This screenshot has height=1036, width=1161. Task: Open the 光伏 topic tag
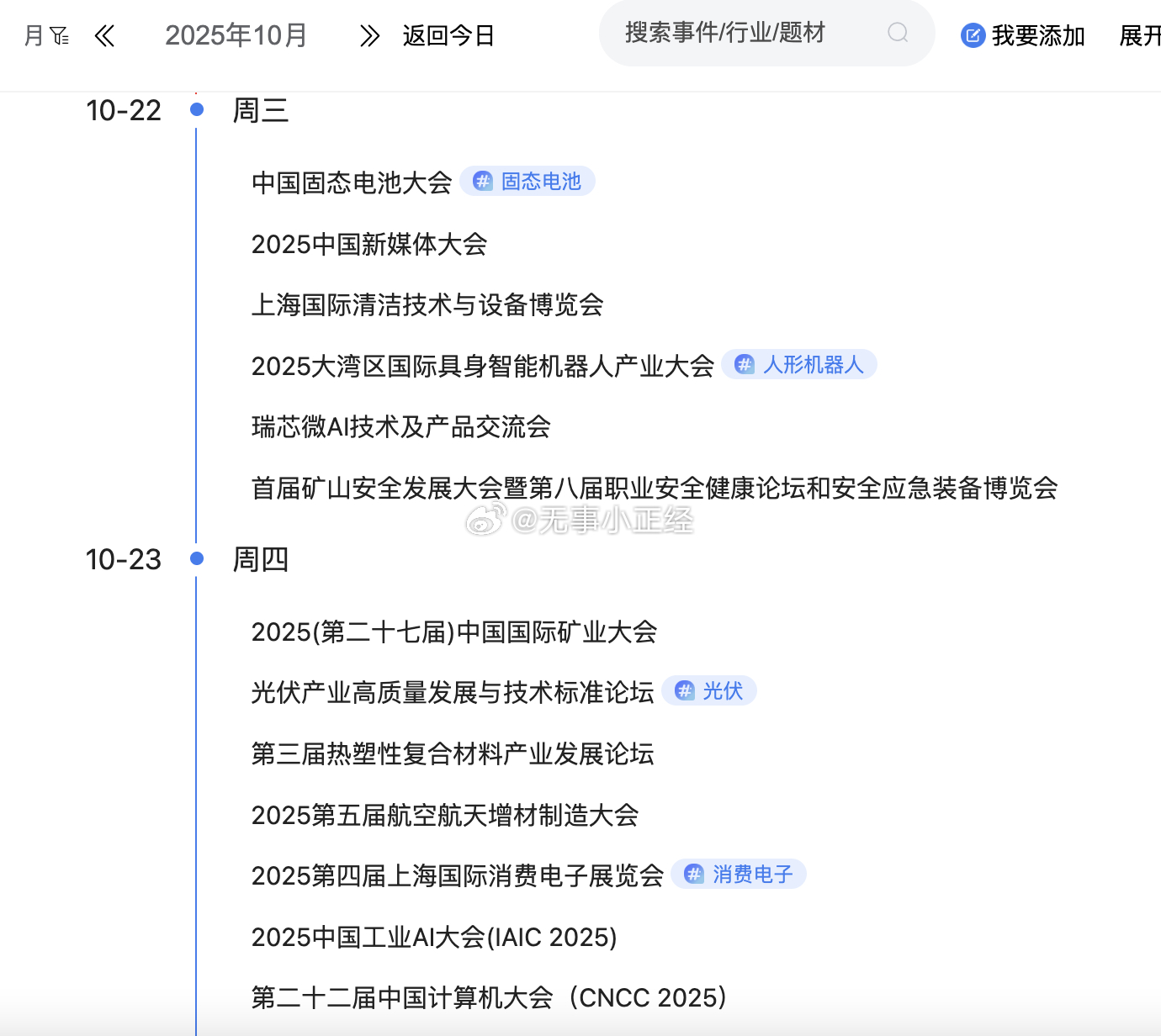(709, 690)
